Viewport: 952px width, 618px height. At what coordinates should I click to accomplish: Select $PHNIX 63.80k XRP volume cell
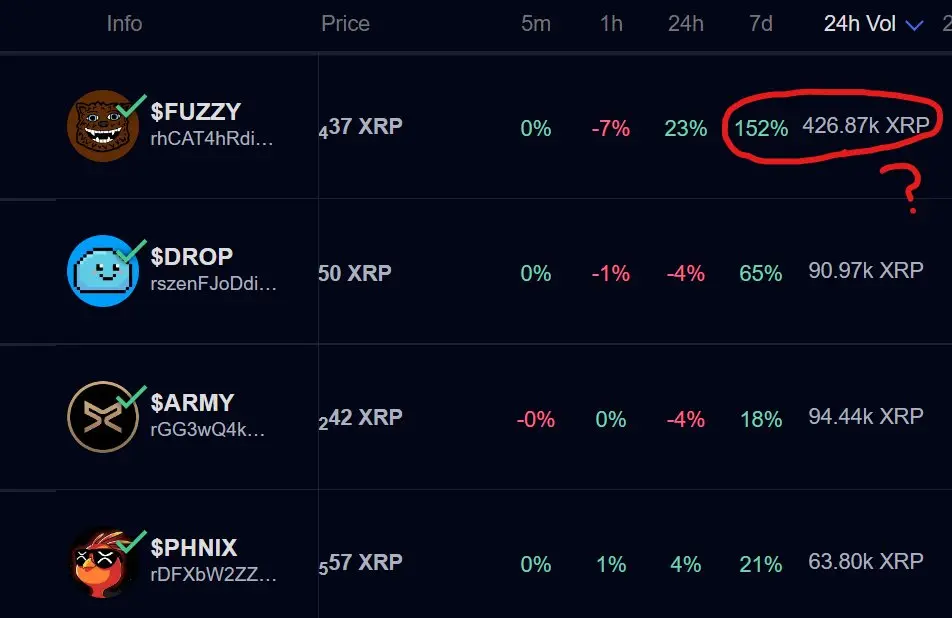865,562
